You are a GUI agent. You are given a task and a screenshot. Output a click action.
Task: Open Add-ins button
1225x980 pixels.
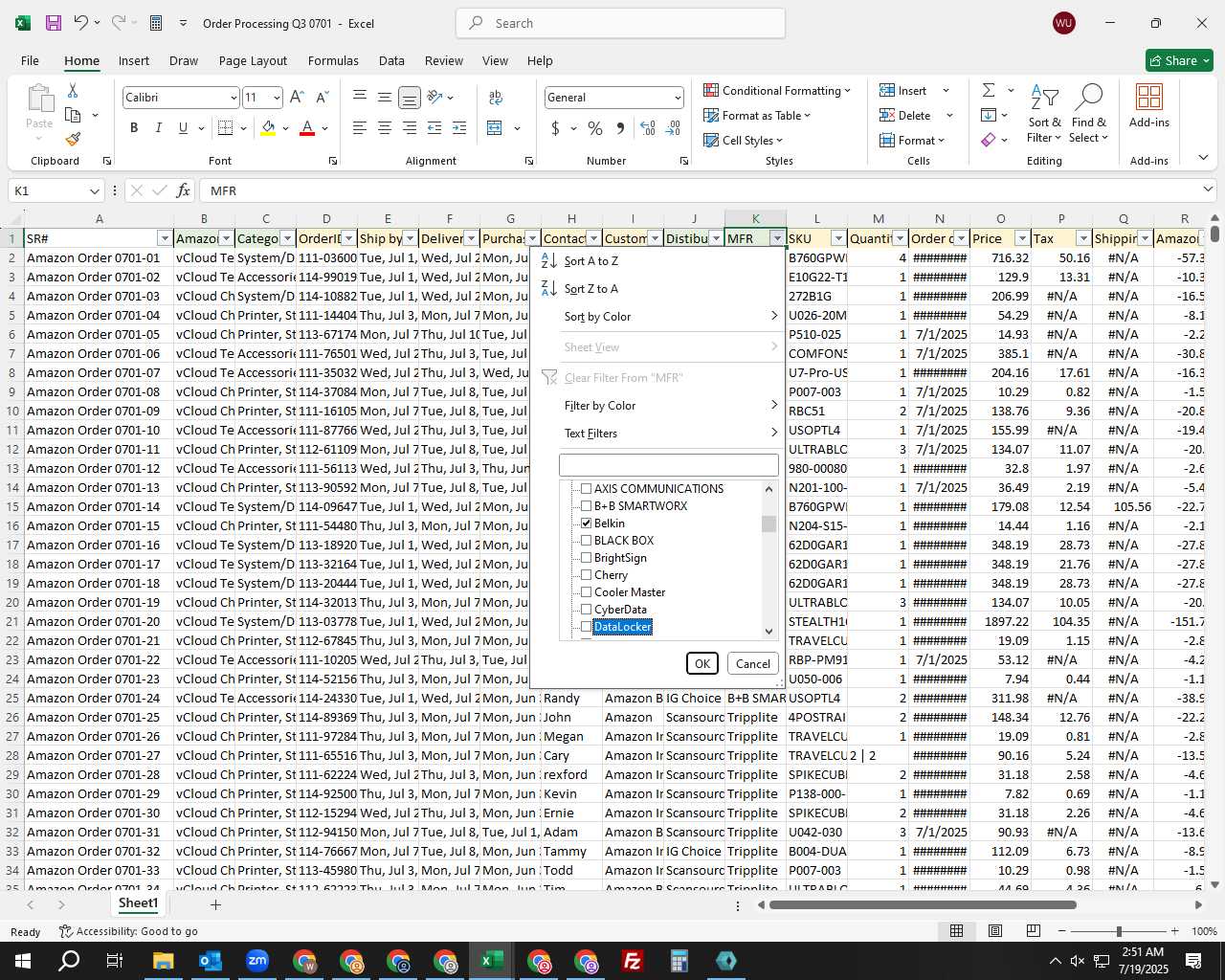tap(1148, 105)
